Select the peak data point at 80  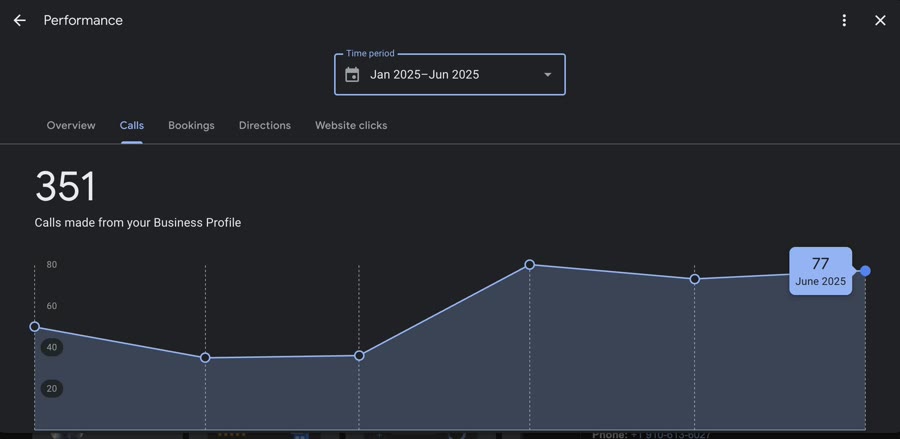529,265
